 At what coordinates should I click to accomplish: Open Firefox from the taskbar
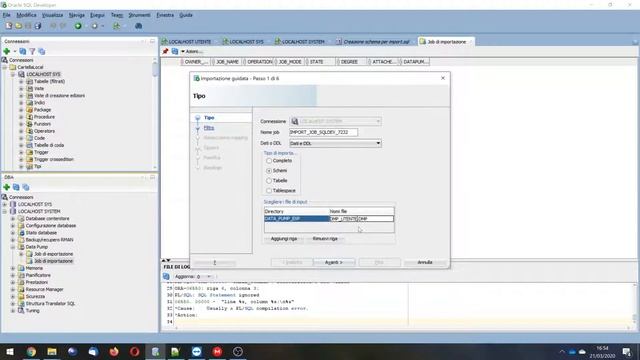[114, 351]
